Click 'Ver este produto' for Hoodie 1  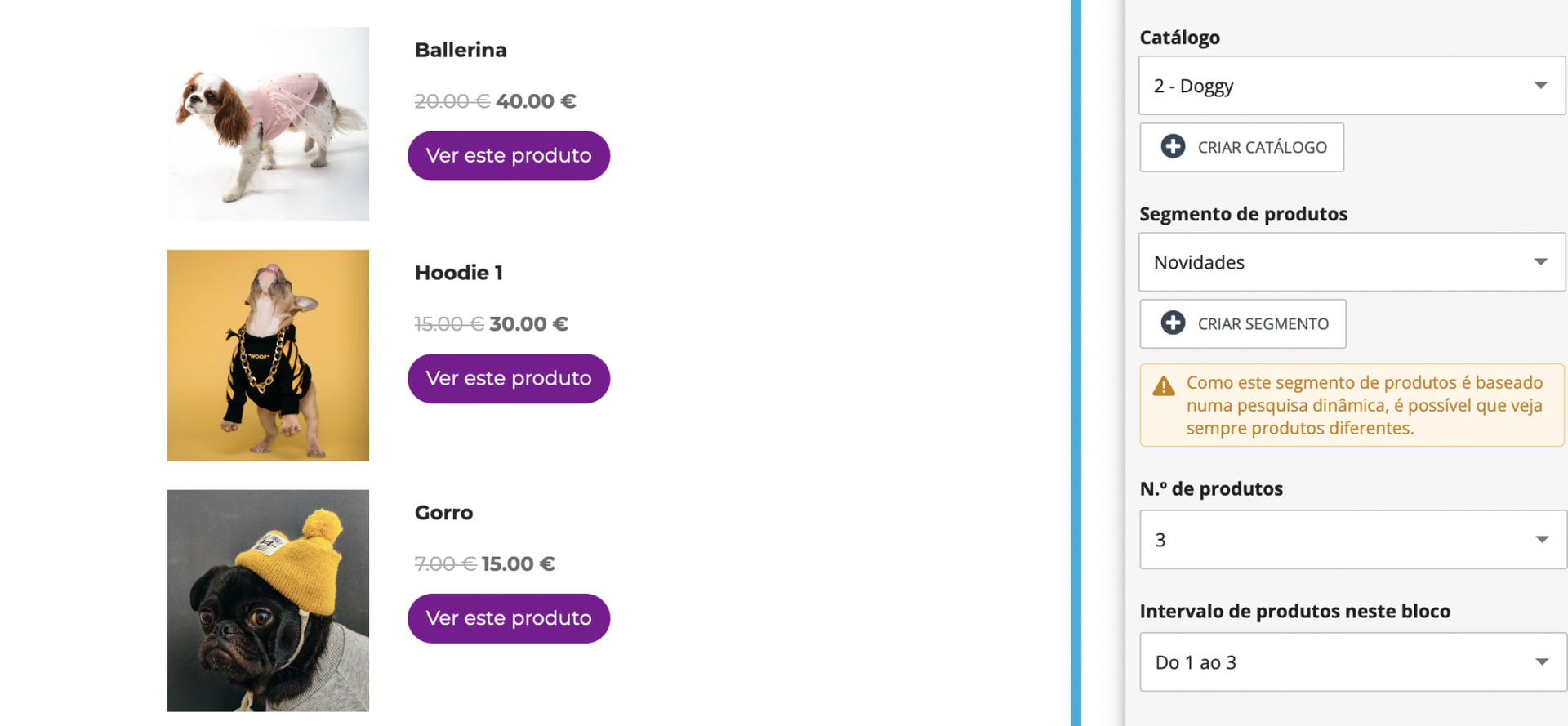(509, 378)
